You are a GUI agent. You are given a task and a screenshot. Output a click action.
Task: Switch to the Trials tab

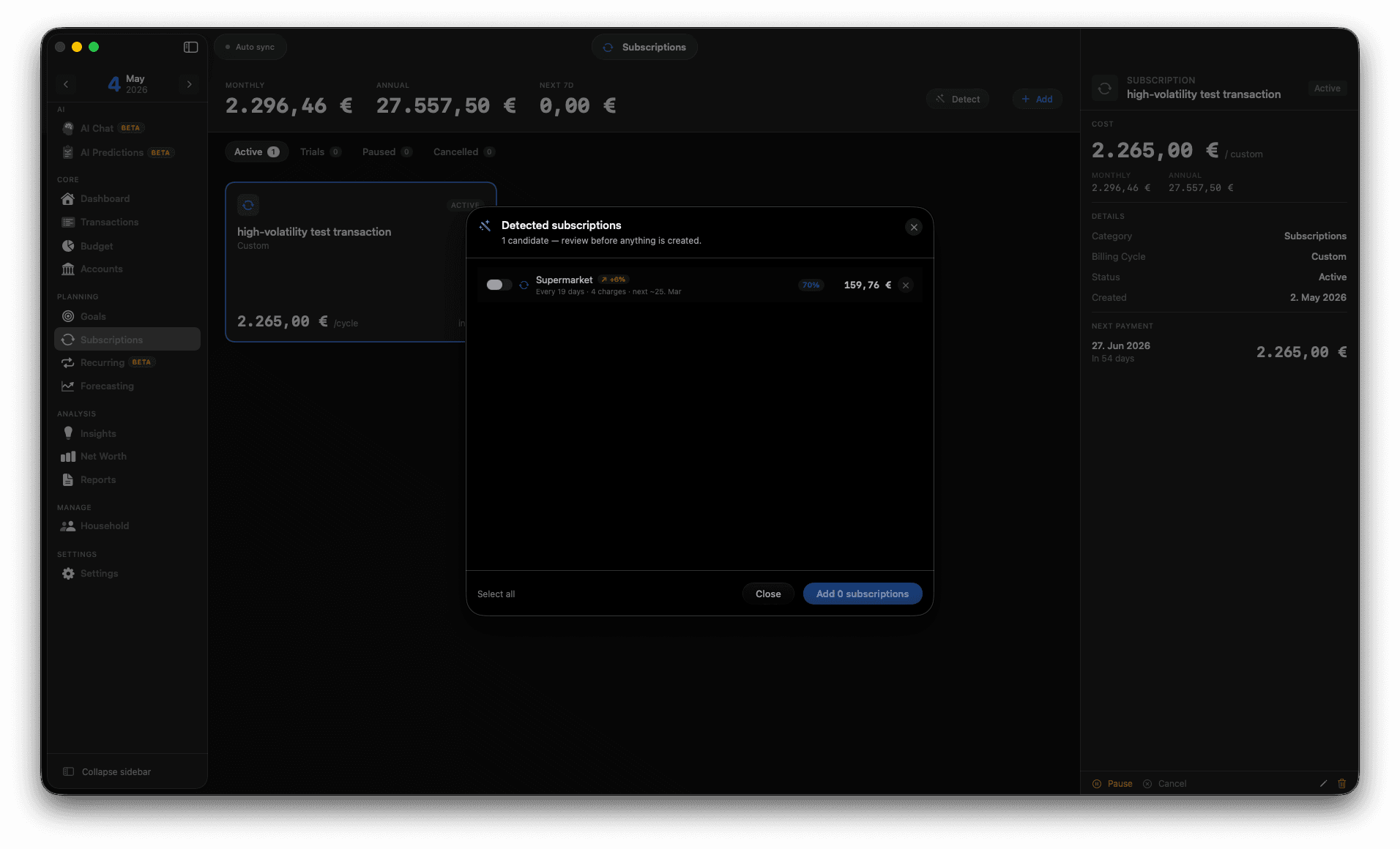click(321, 152)
